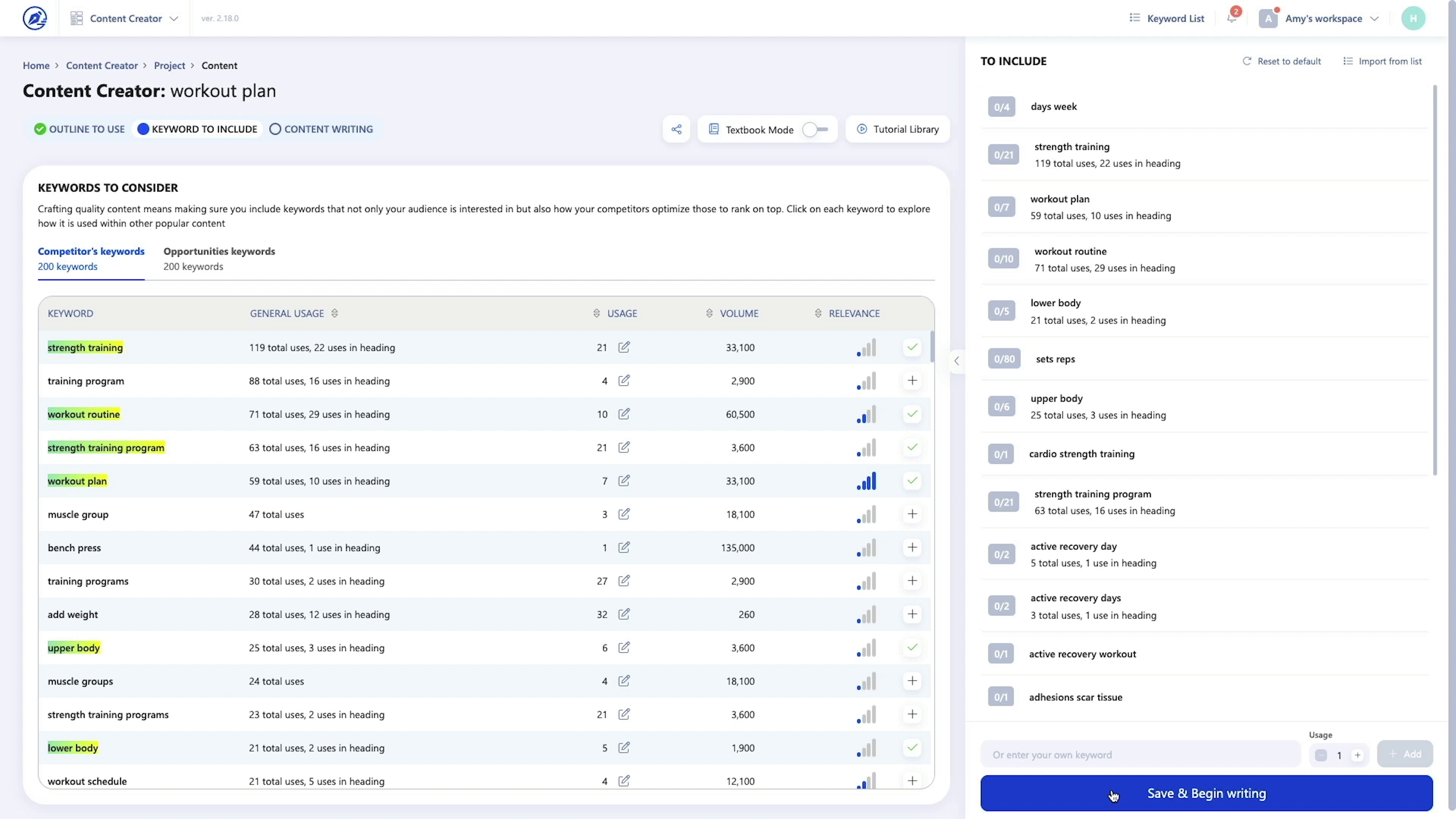Click the share icon

[x=676, y=129]
